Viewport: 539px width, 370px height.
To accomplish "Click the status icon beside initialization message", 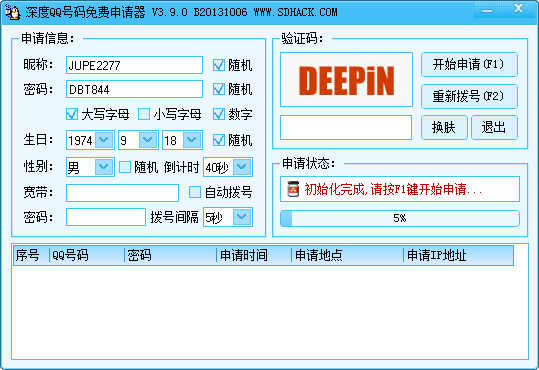I will point(293,189).
